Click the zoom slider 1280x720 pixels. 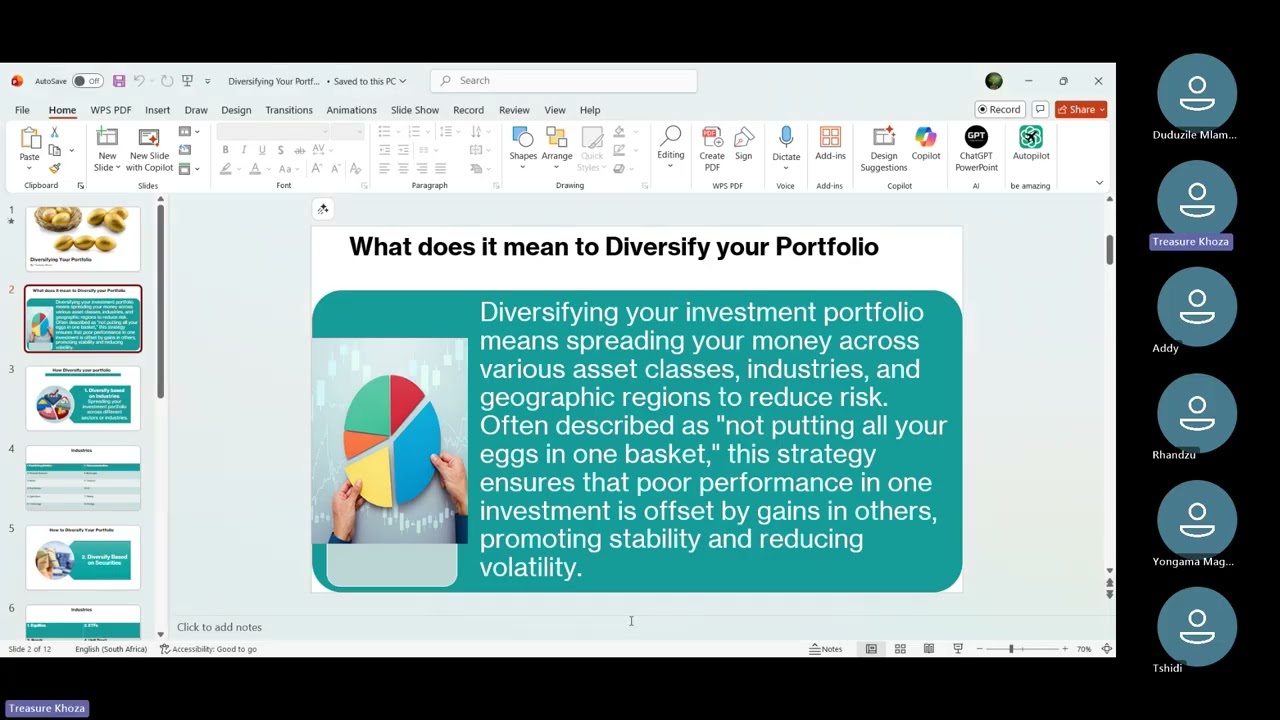pos(1024,649)
